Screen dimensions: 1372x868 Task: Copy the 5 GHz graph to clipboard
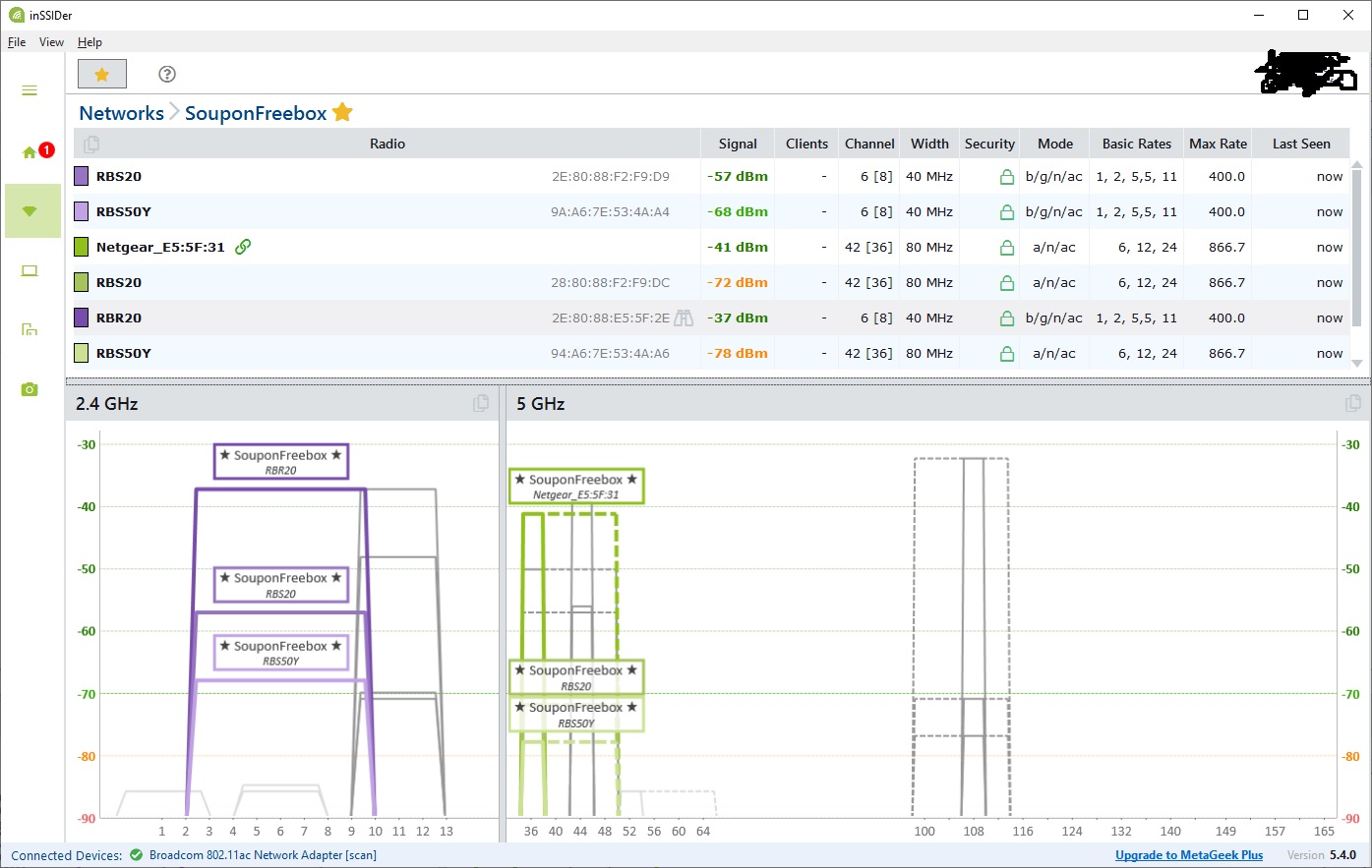pos(1353,403)
